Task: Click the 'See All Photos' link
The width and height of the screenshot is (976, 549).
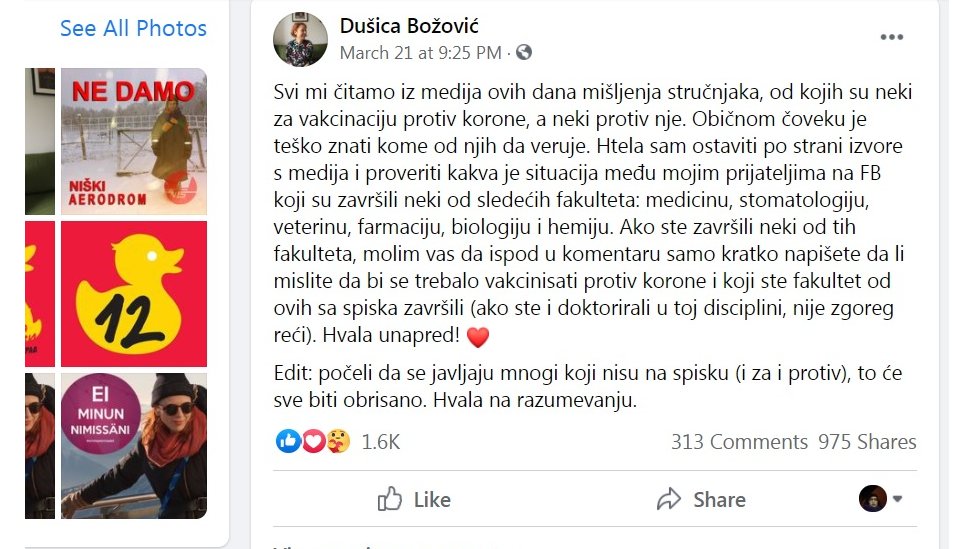Action: tap(133, 29)
